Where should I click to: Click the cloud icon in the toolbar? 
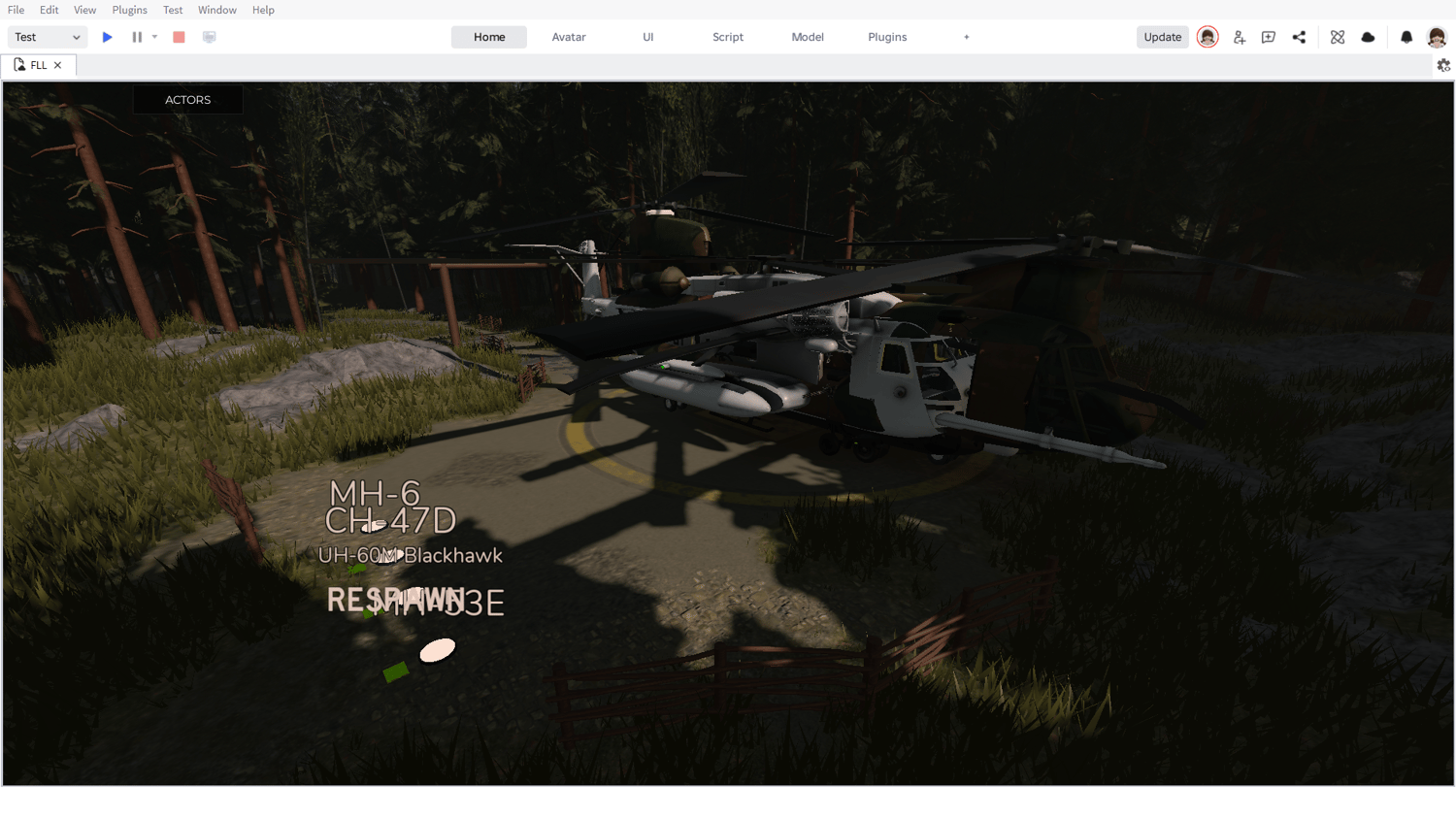tap(1368, 37)
